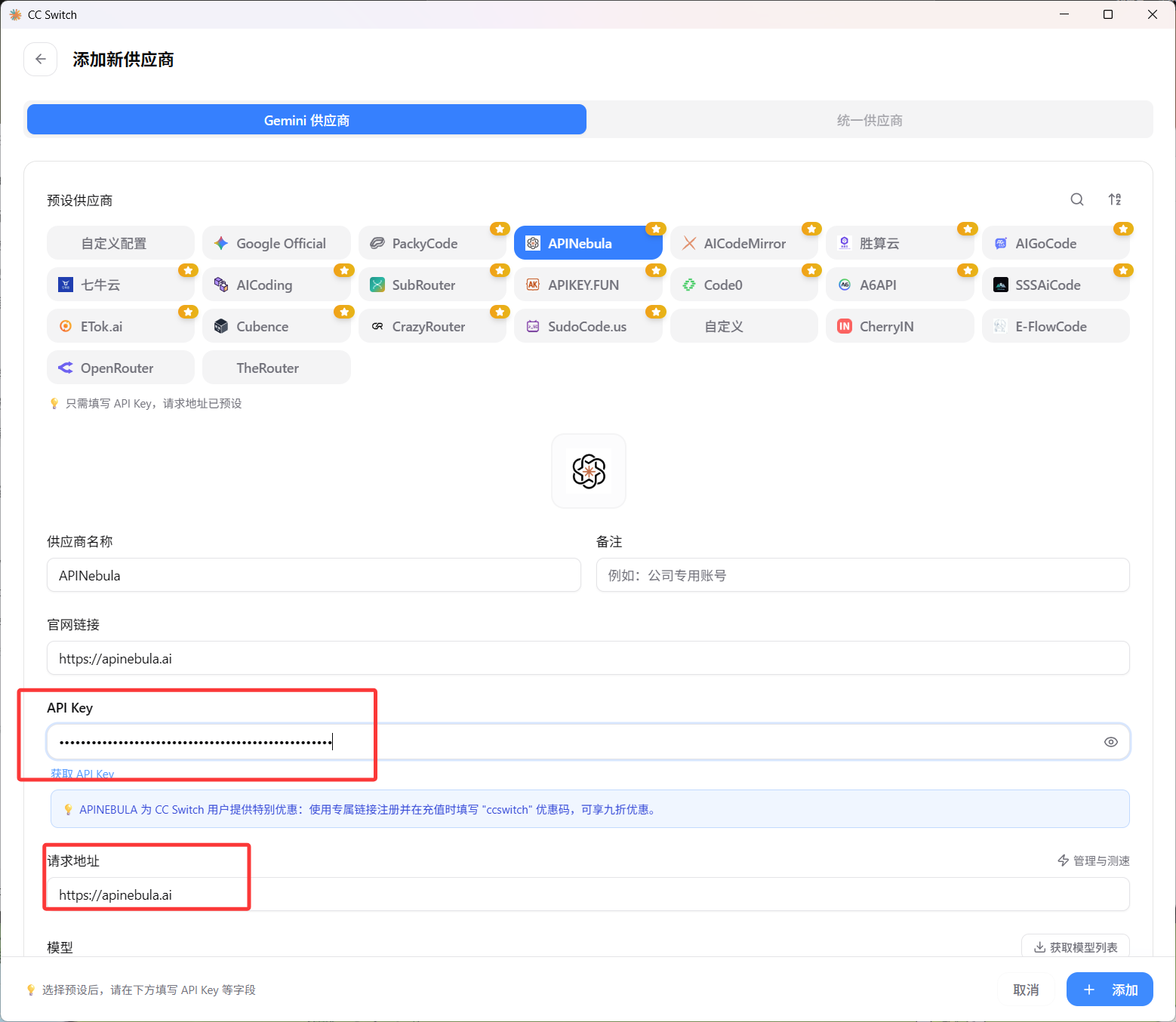Choose the Google Official preset

pyautogui.click(x=276, y=243)
